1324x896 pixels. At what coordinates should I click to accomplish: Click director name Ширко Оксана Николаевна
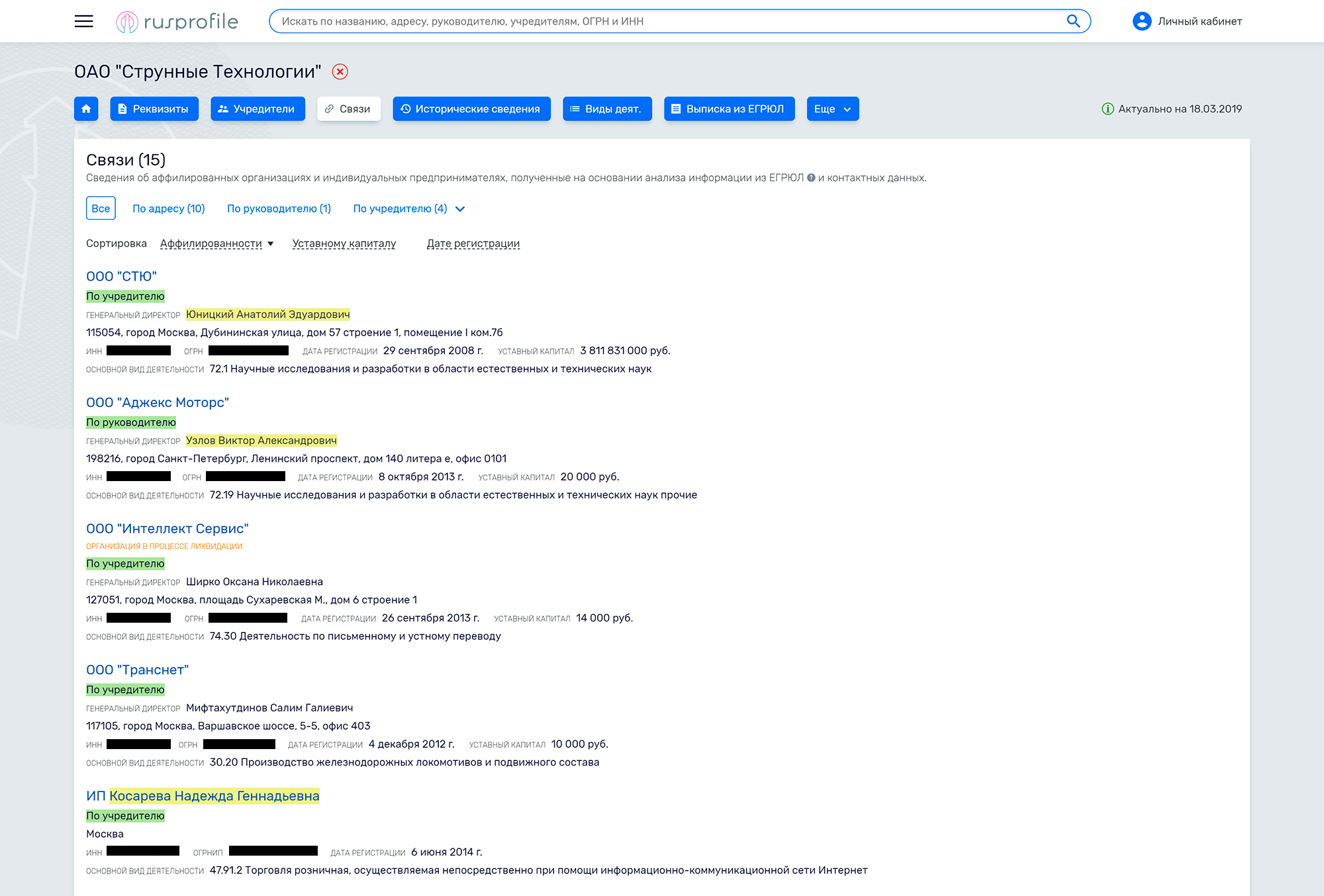(x=254, y=582)
